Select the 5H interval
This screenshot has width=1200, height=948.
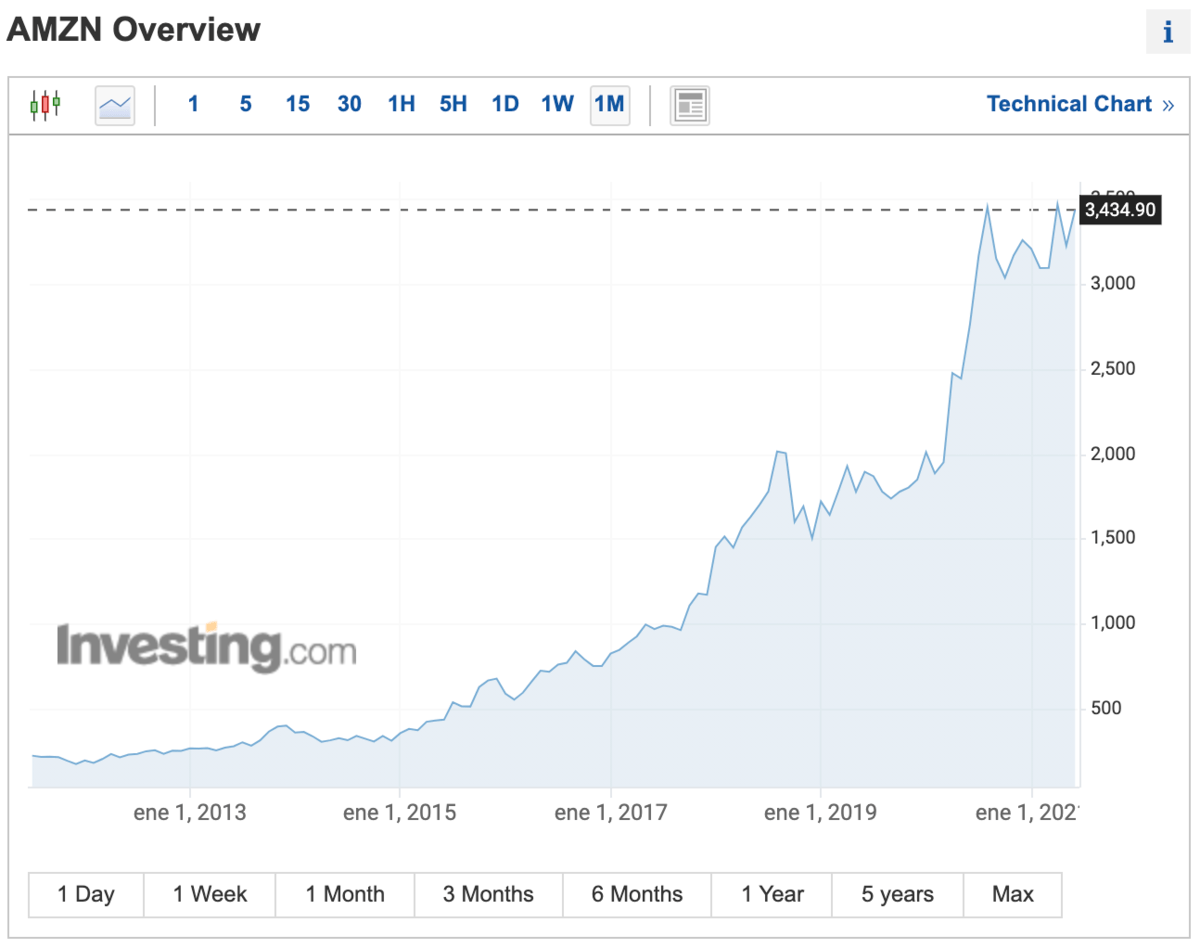click(453, 104)
